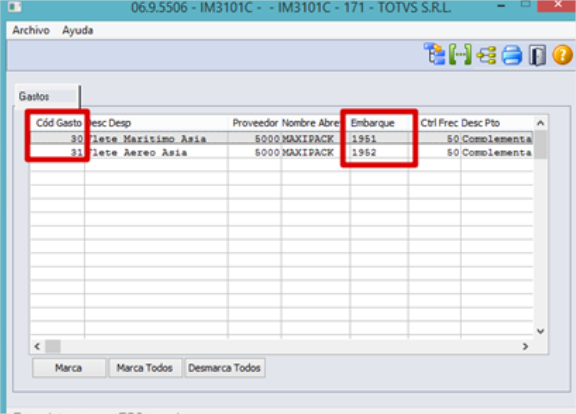Click the Cód Gasto column header

57,123
